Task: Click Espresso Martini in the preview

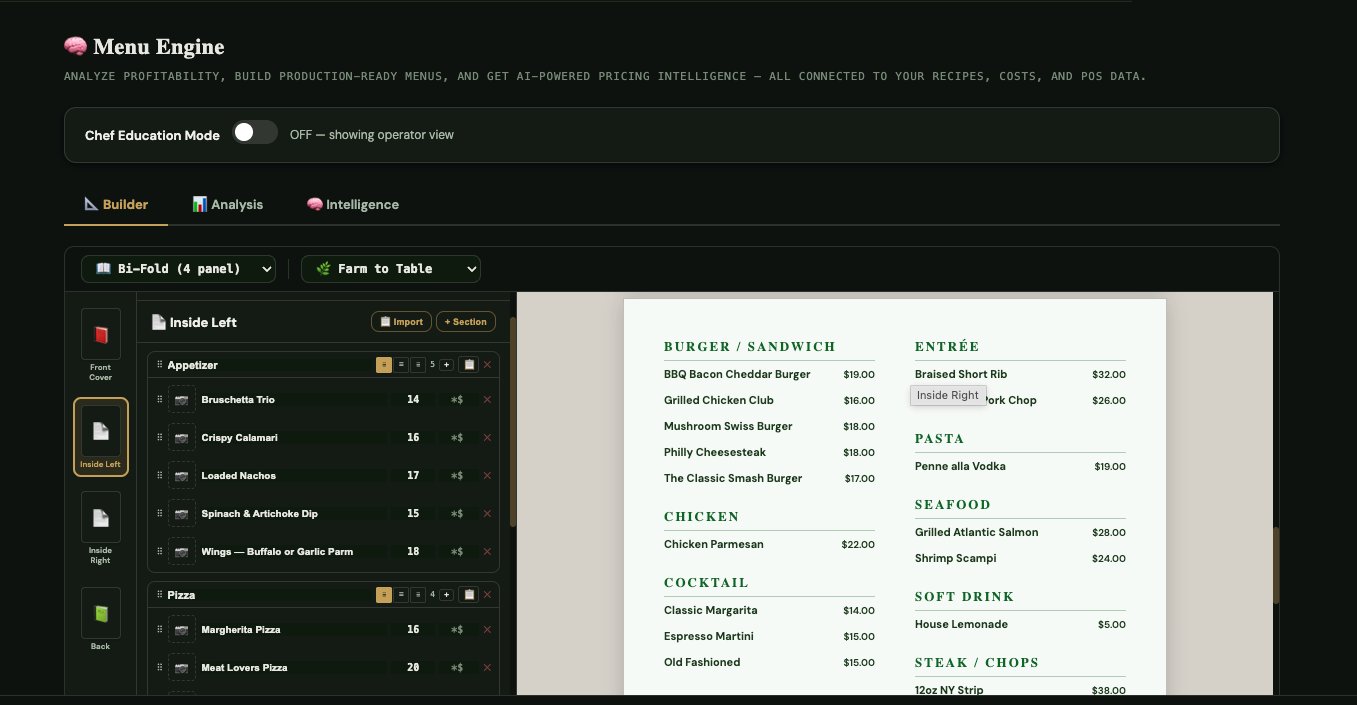Action: [709, 636]
